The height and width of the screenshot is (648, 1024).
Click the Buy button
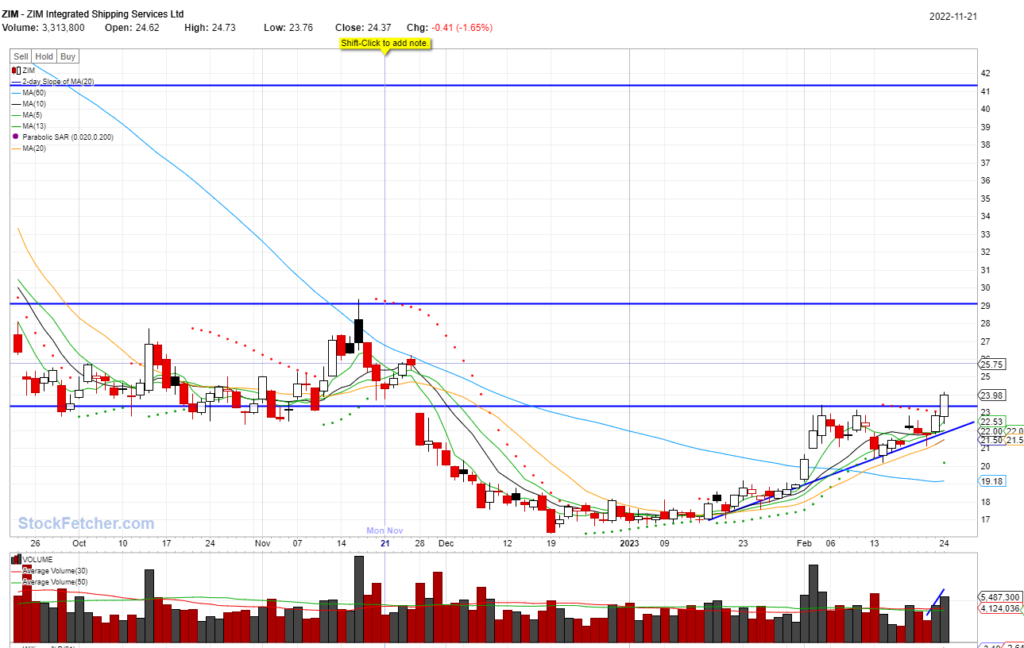click(68, 57)
